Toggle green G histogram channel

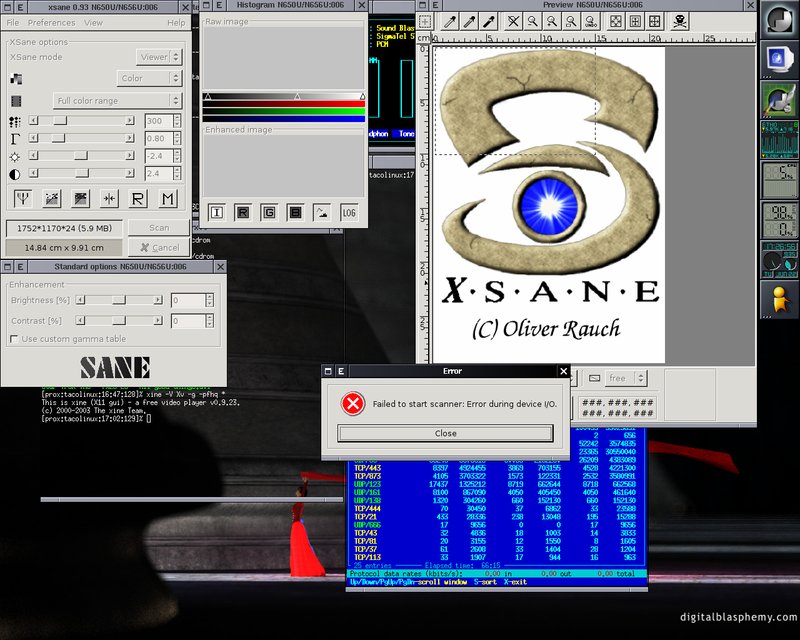tap(269, 212)
